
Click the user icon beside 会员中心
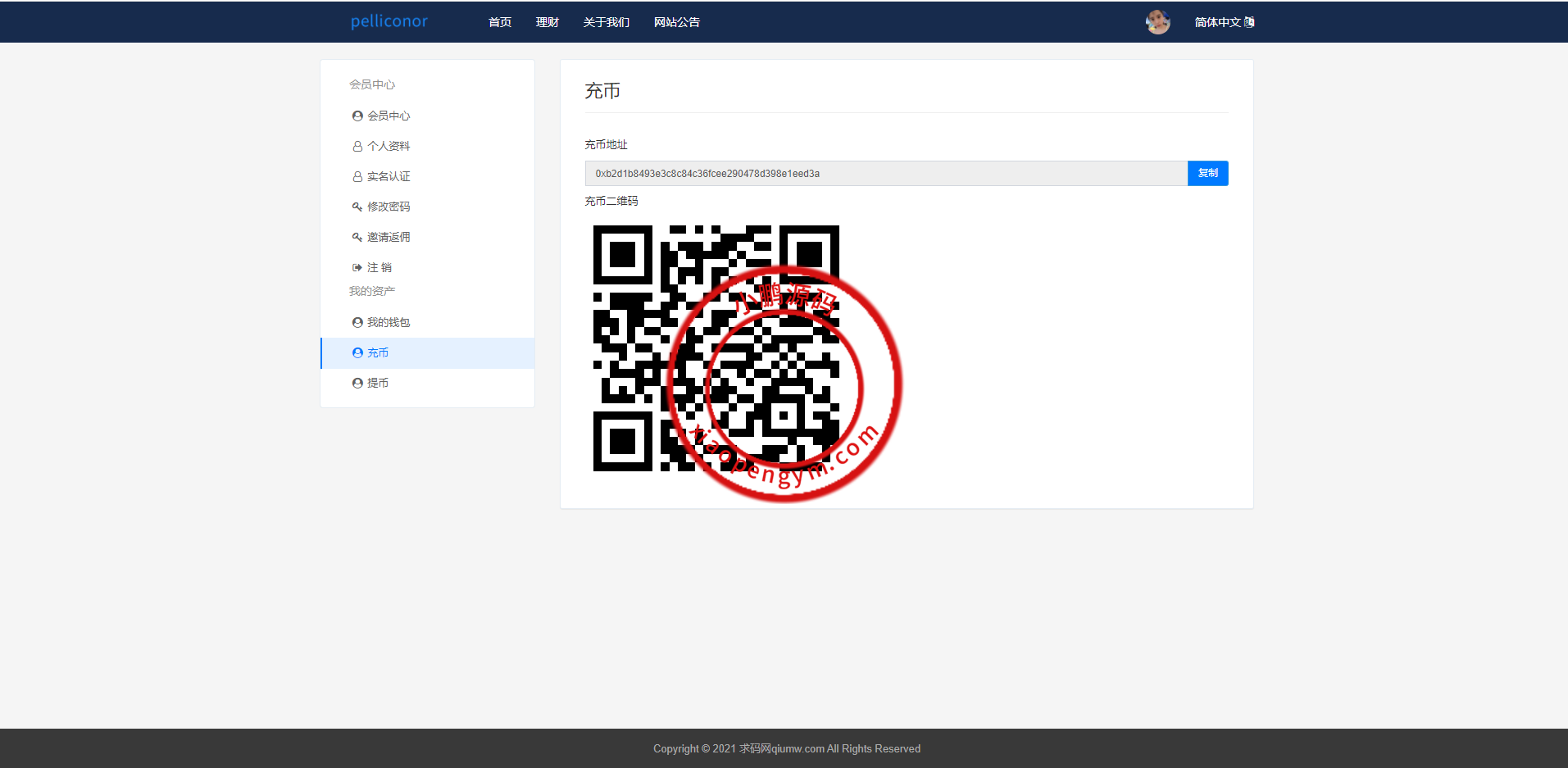(x=357, y=116)
